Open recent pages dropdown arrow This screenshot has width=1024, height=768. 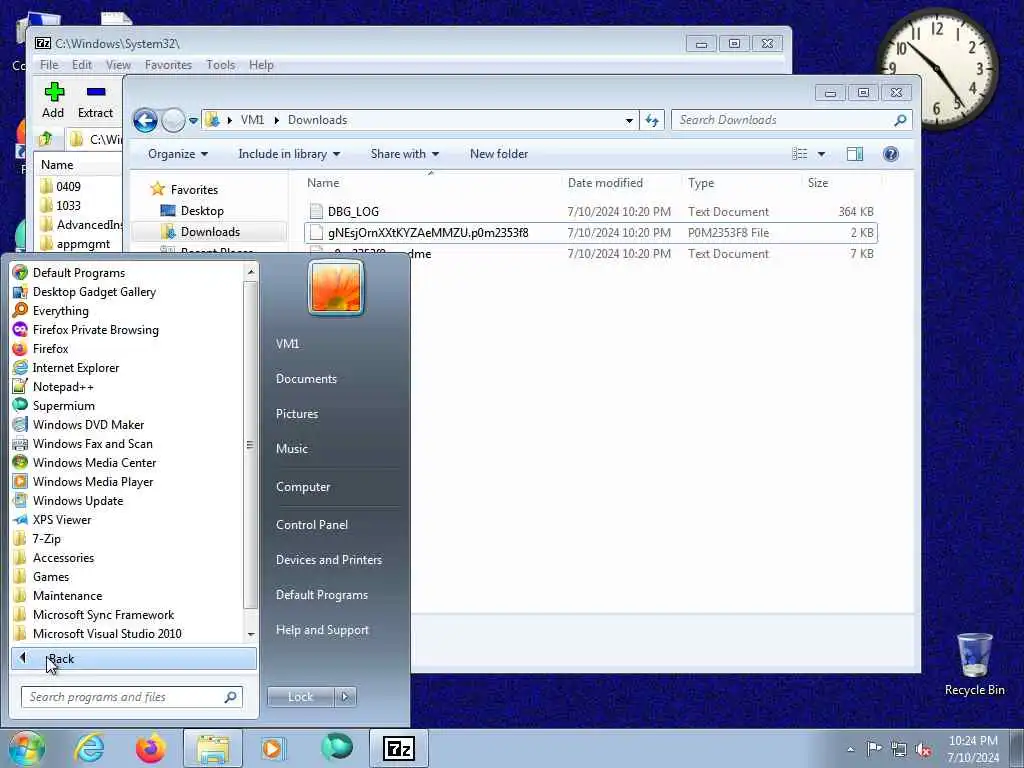point(193,120)
